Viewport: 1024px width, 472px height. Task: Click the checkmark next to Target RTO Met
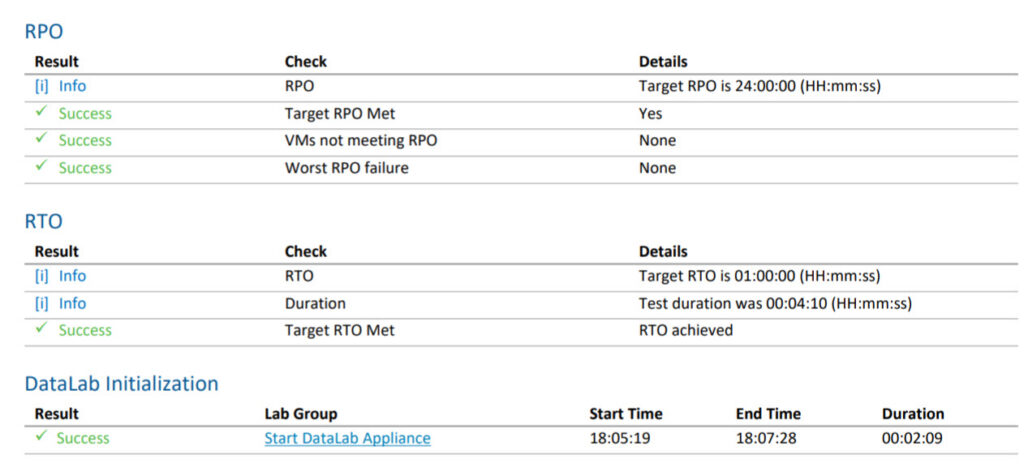coord(41,330)
